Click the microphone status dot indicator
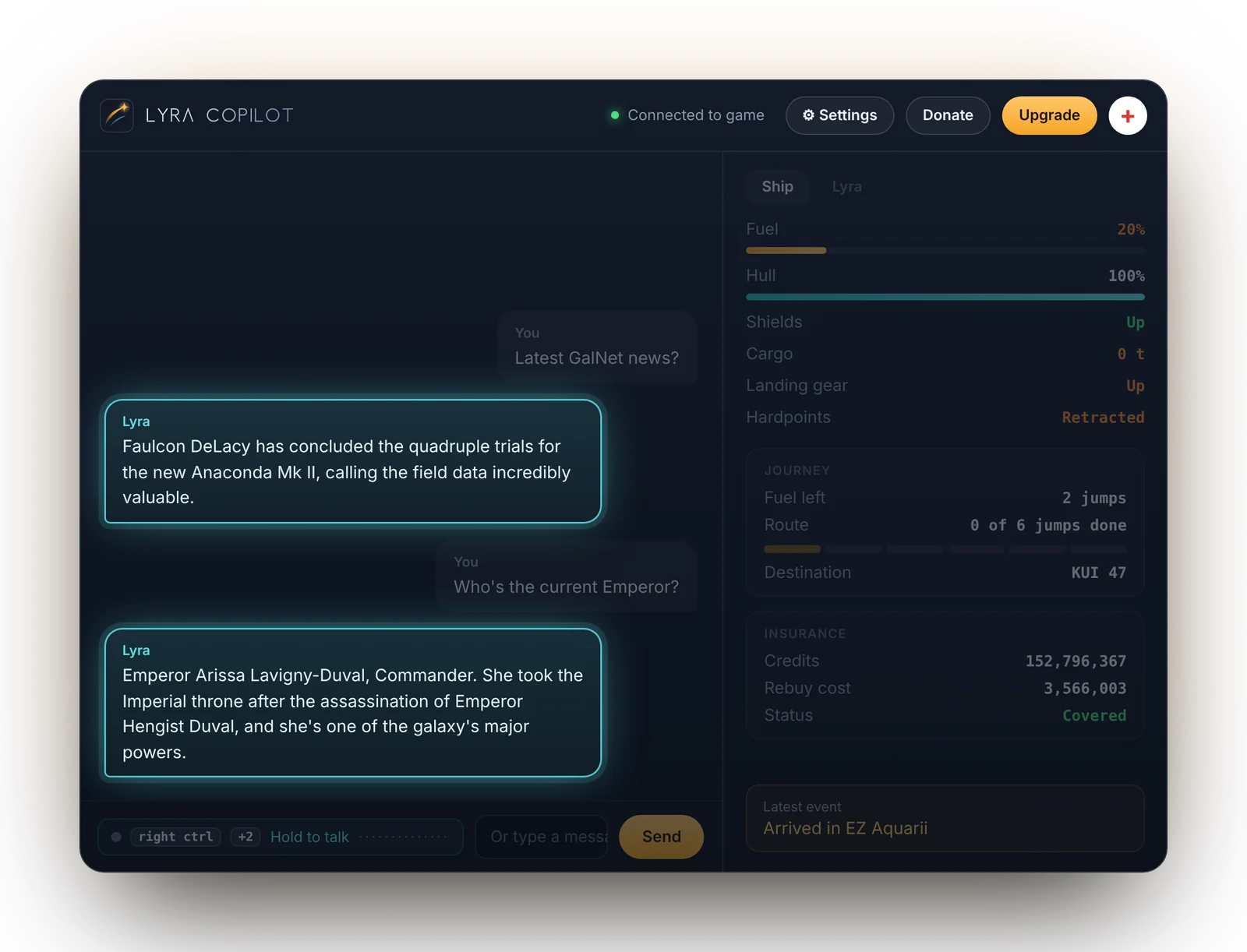The width and height of the screenshot is (1247, 952). click(x=116, y=837)
